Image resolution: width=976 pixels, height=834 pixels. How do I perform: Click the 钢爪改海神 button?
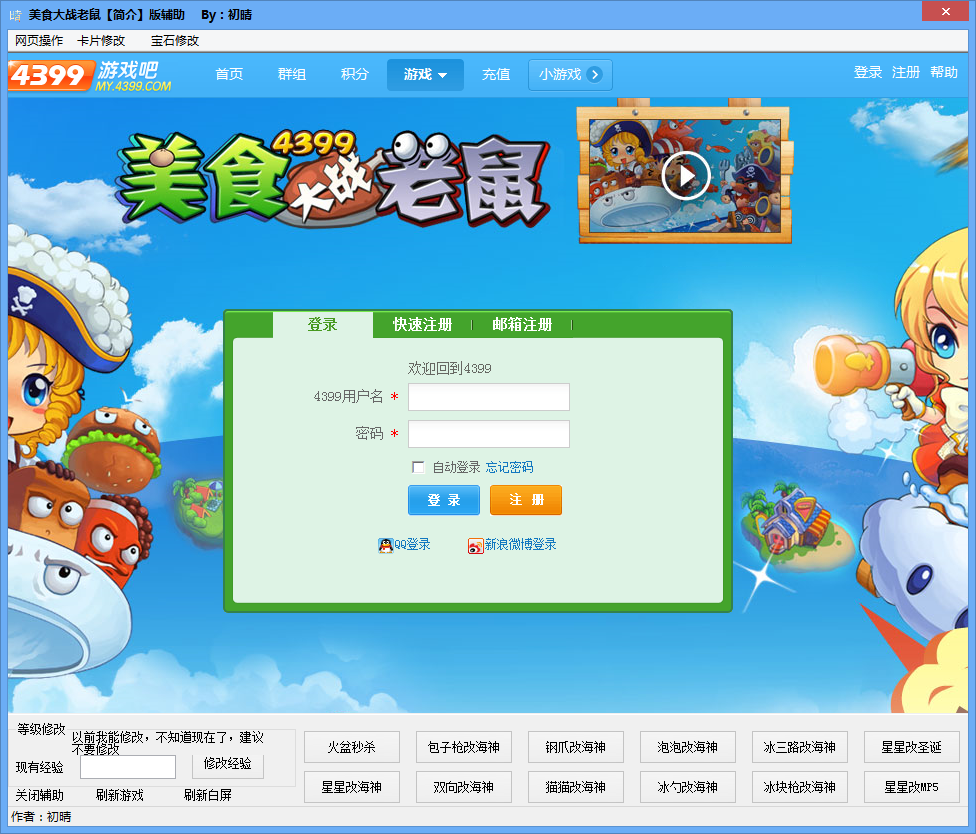[576, 747]
